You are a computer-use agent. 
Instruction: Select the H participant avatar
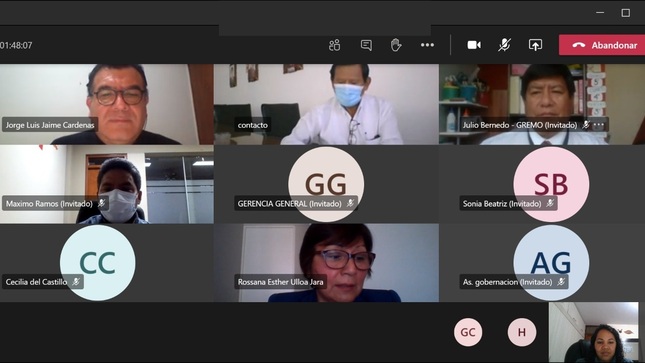coord(522,332)
